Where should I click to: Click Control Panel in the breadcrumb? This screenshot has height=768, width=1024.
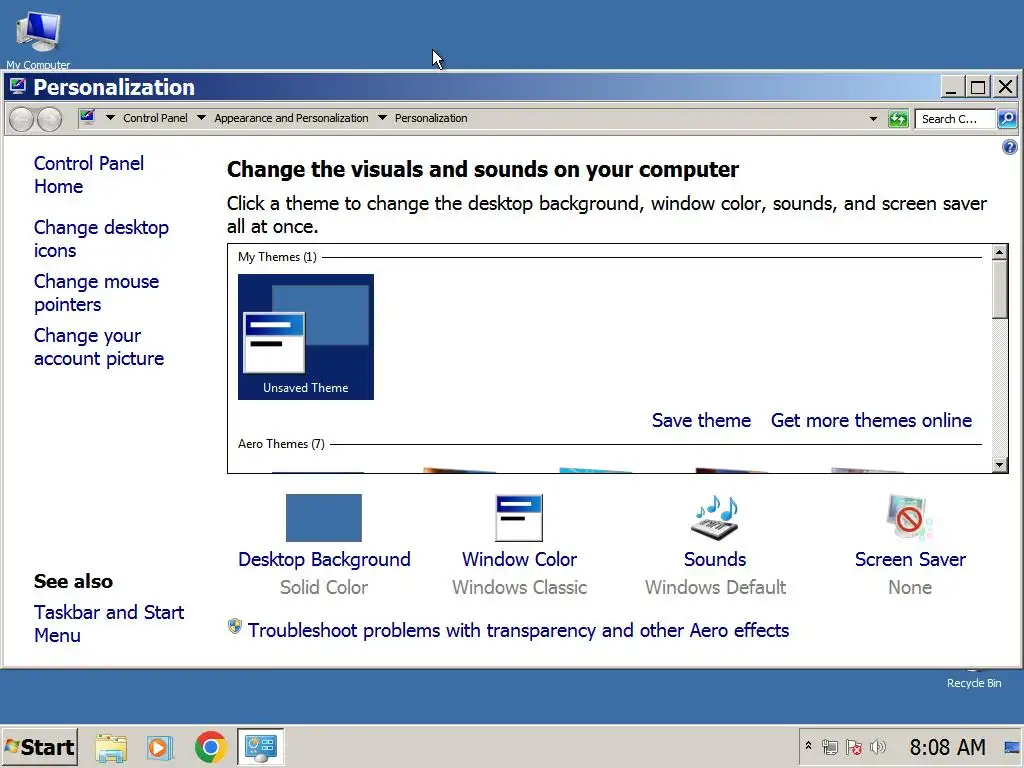tap(155, 118)
